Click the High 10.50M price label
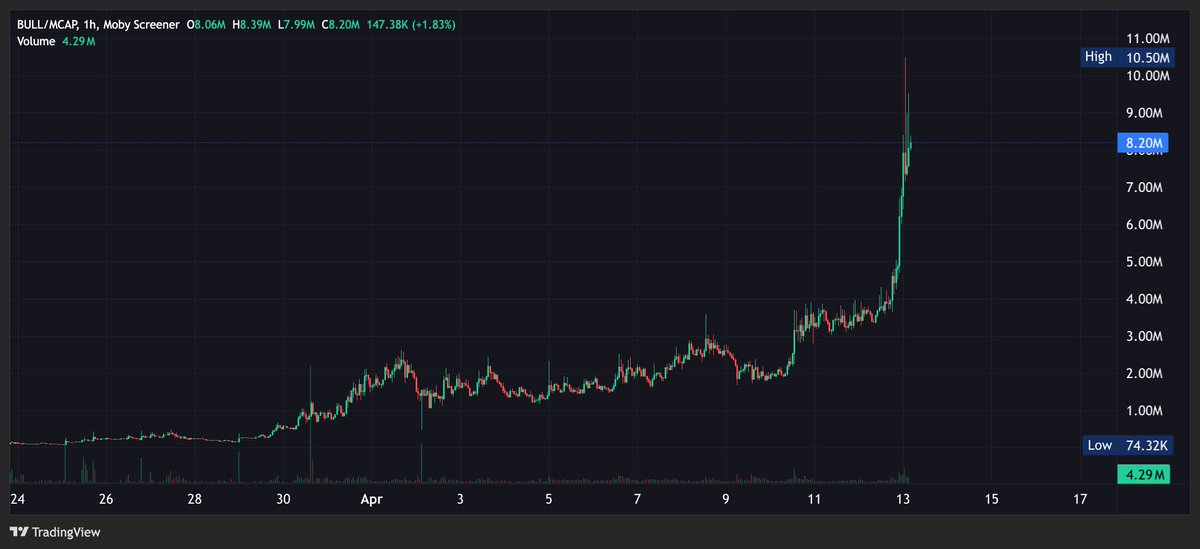The image size is (1200, 549). (1126, 57)
